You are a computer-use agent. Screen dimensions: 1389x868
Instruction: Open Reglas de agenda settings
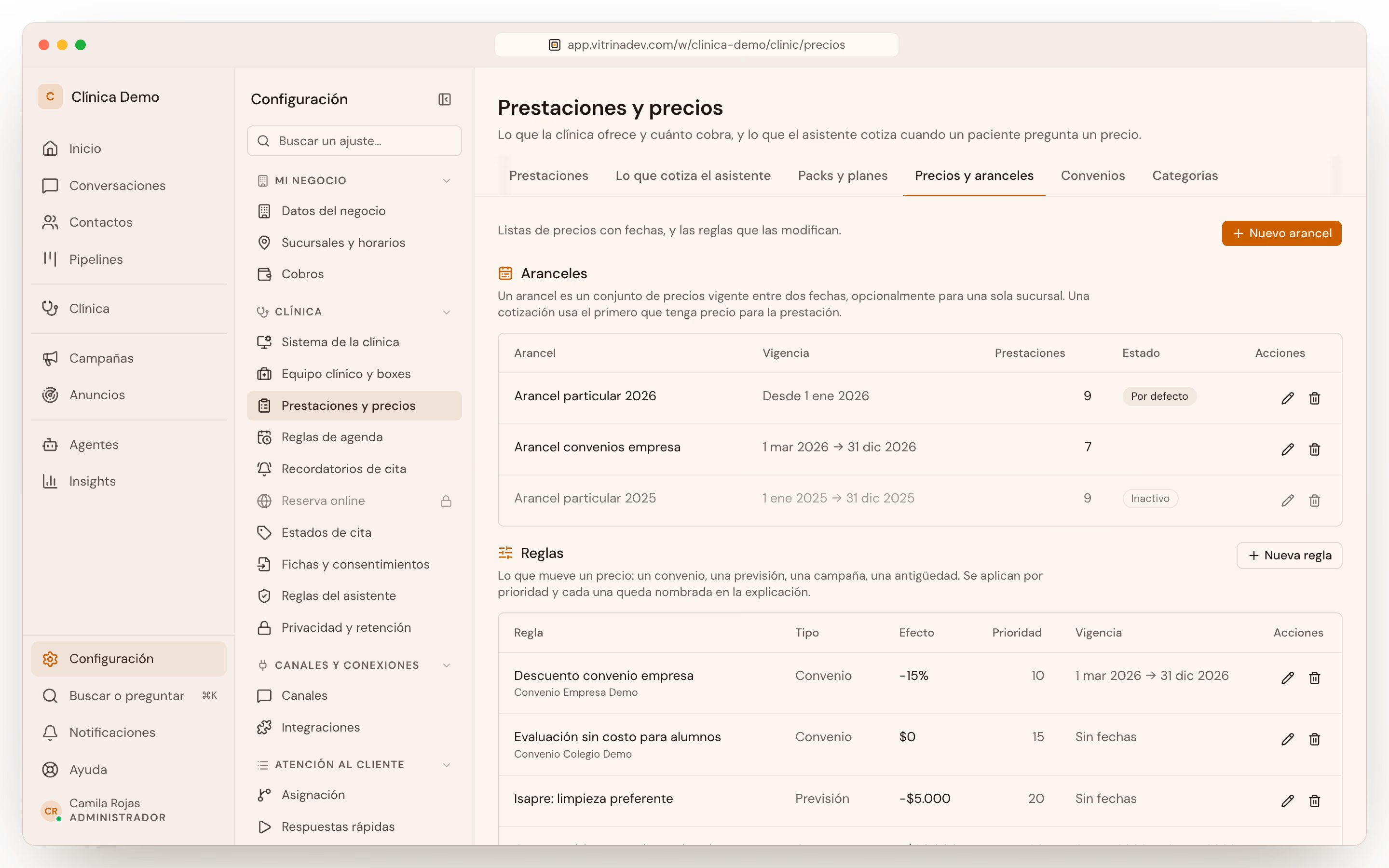[354, 437]
